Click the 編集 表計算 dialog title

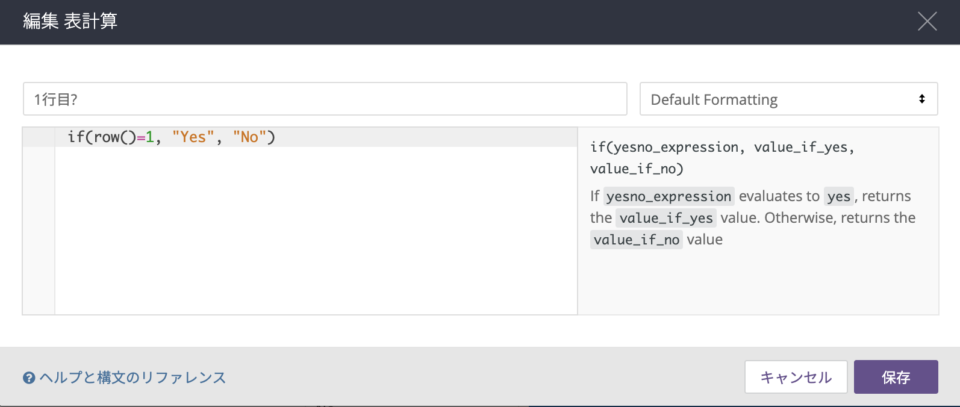click(x=70, y=21)
